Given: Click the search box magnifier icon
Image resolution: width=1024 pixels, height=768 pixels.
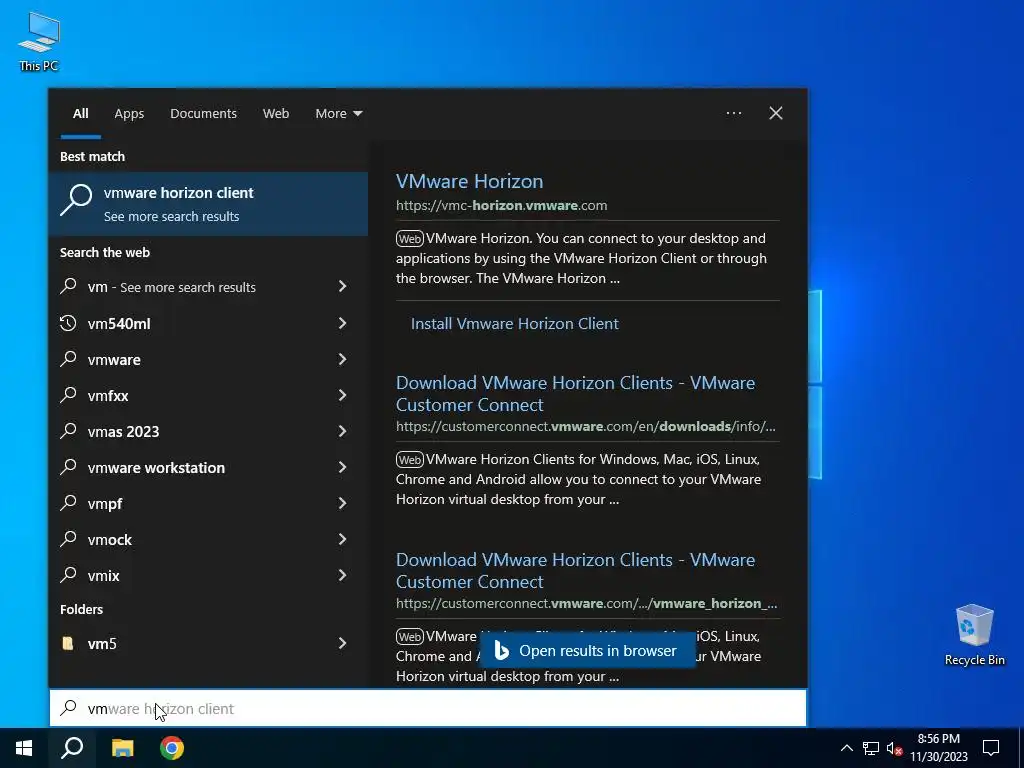Looking at the screenshot, I should coord(69,708).
